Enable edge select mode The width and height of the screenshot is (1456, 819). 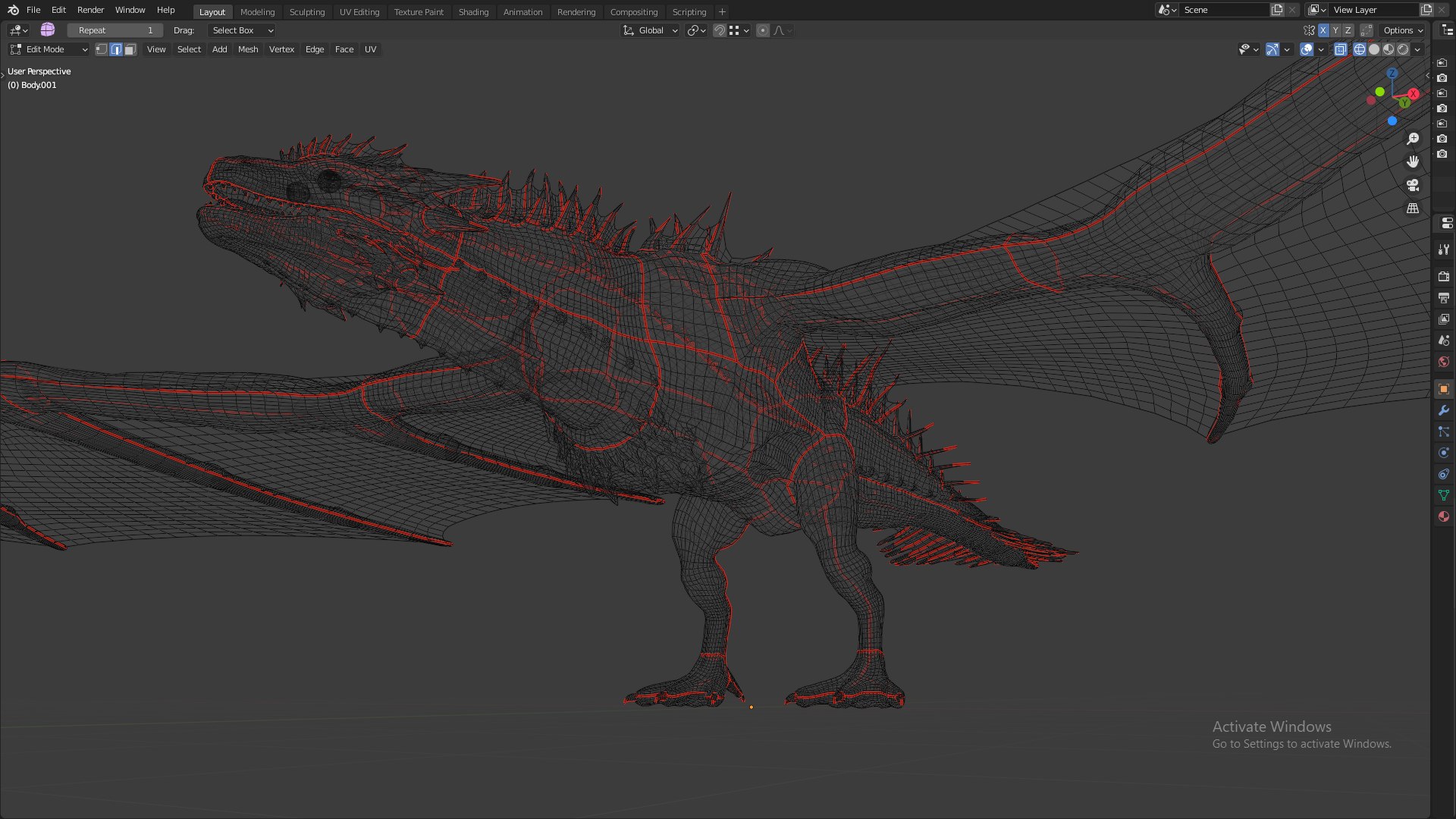coord(116,49)
